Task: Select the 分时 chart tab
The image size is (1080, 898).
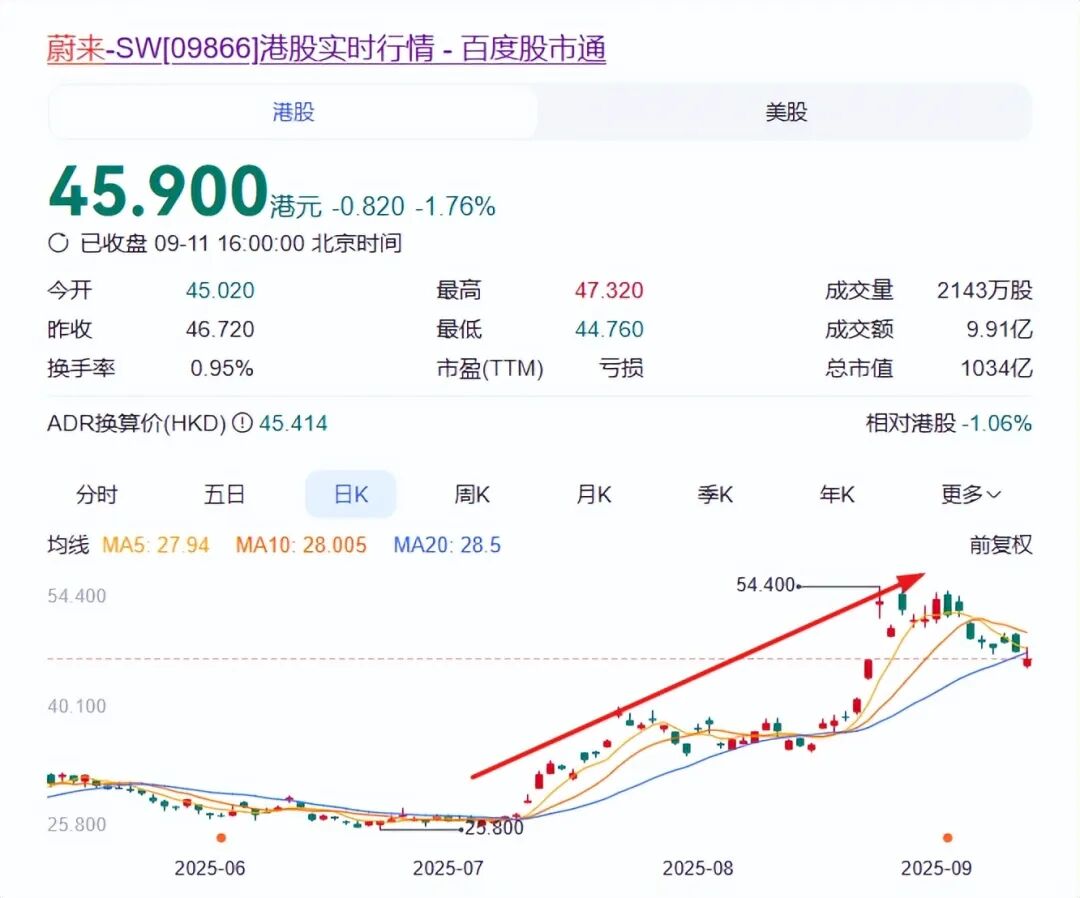Action: [x=96, y=494]
